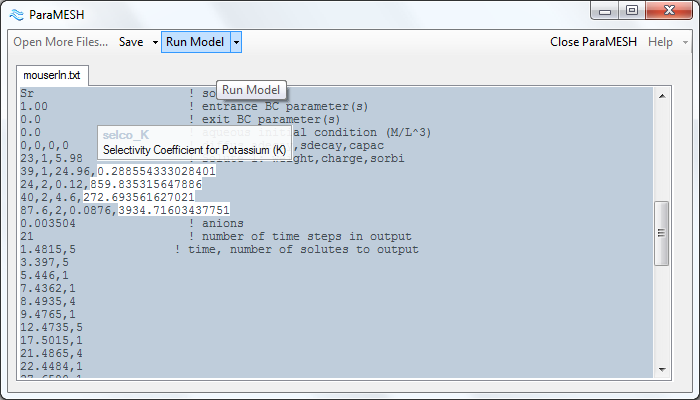Click the text '87.6,2,0.0876,'
This screenshot has width=700, height=400.
point(69,210)
